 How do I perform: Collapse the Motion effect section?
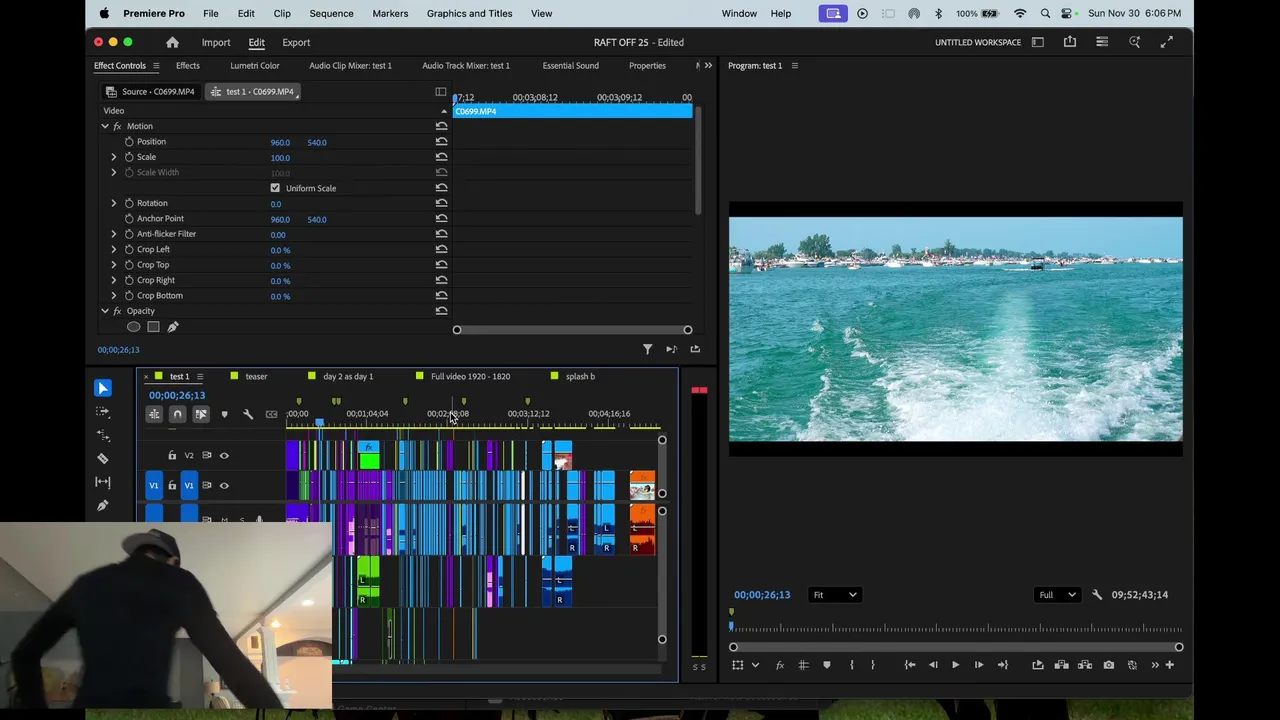(x=105, y=126)
